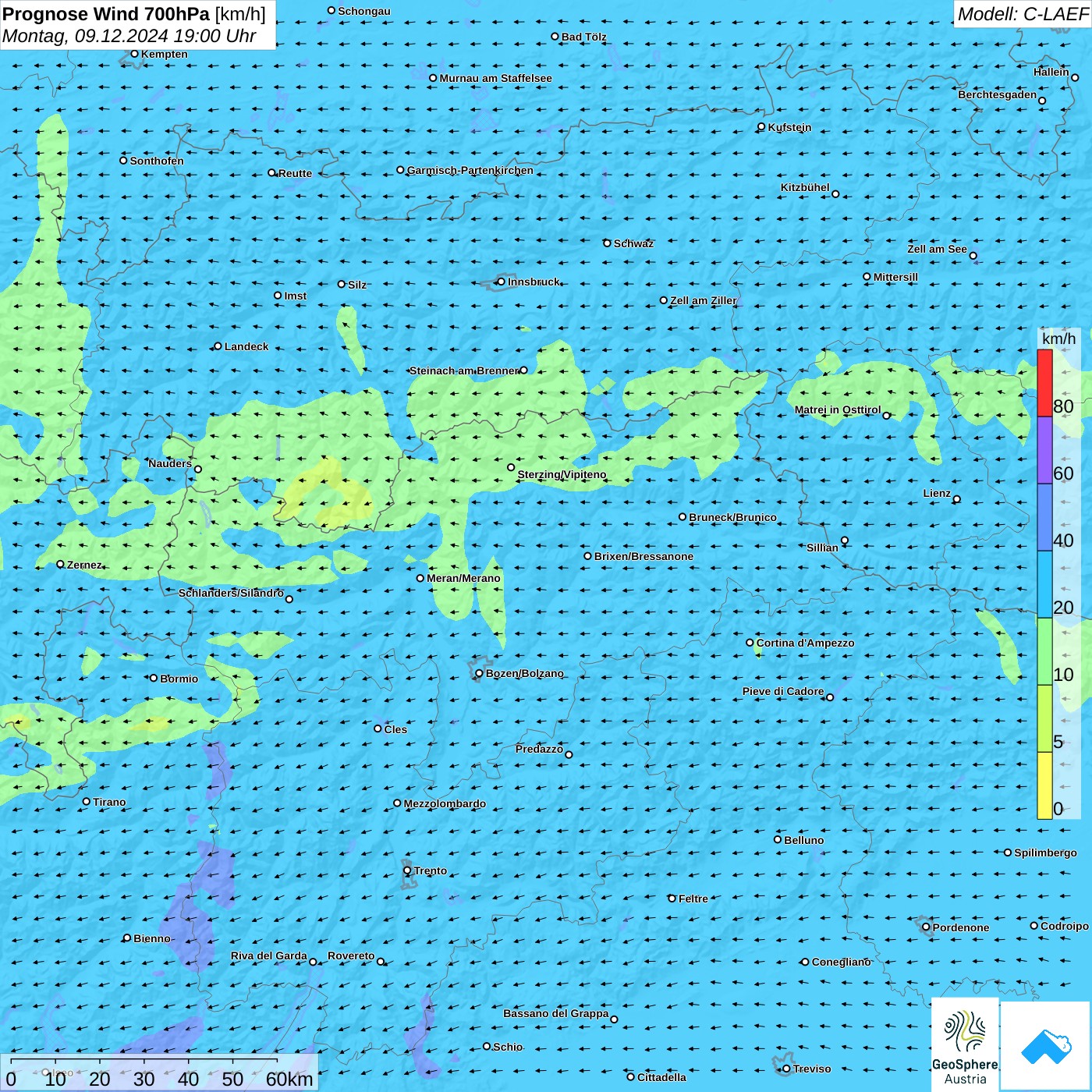
Task: Click the Rovereto location marker
Action: point(381,961)
